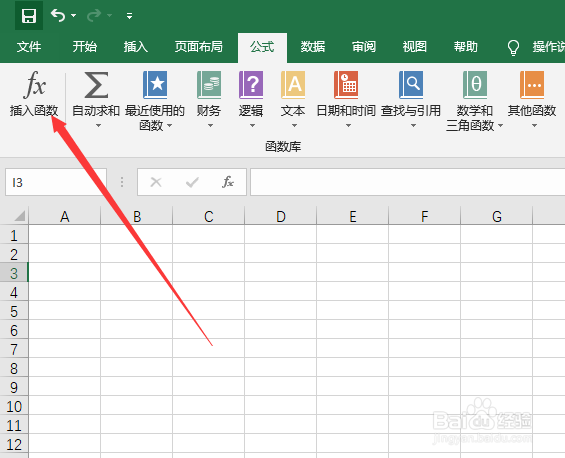Click inside the formula bar input
565x458 pixels.
(x=408, y=182)
